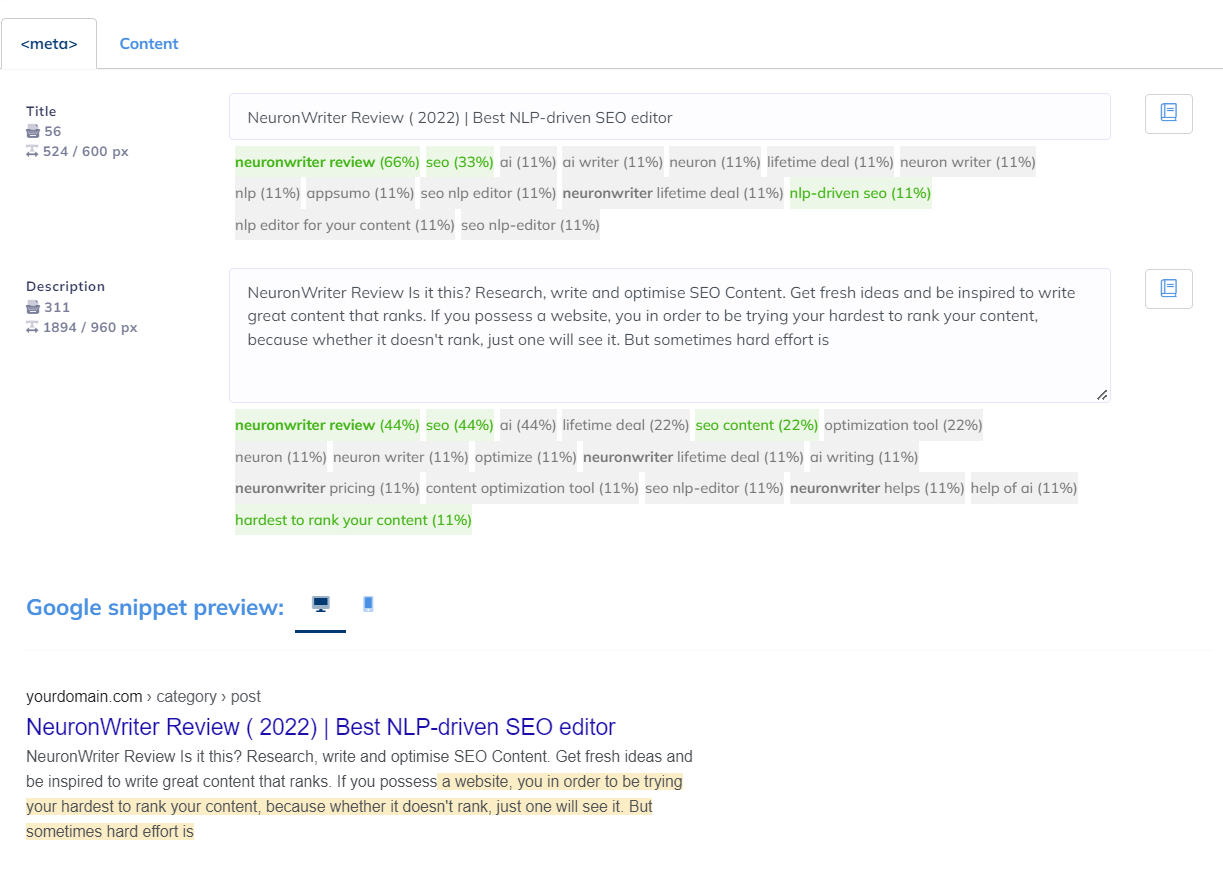Select 'content optimization tool (11%)' keyword
The height and width of the screenshot is (886, 1223).
(532, 488)
